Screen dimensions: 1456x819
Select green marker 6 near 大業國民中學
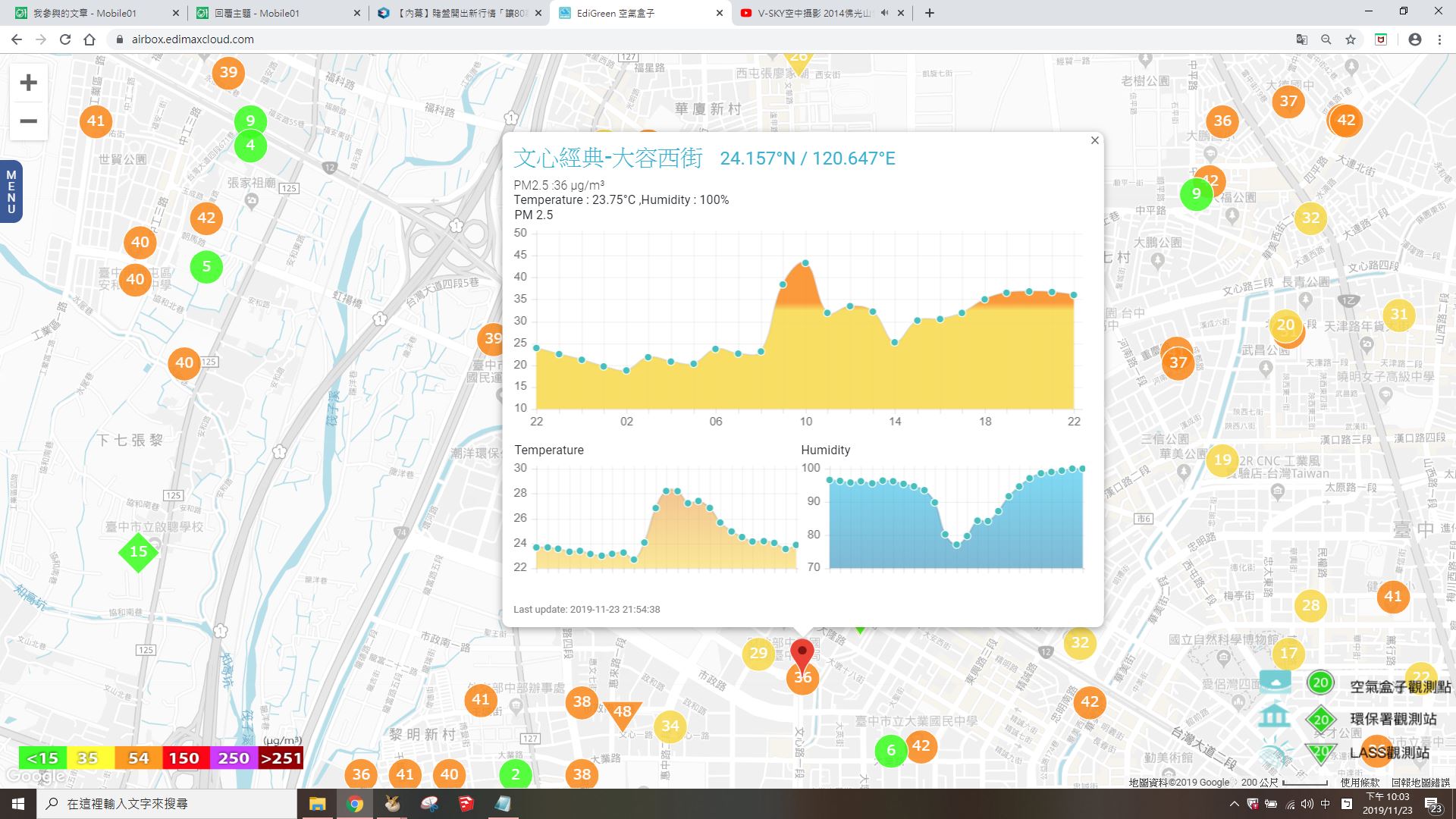tap(891, 751)
